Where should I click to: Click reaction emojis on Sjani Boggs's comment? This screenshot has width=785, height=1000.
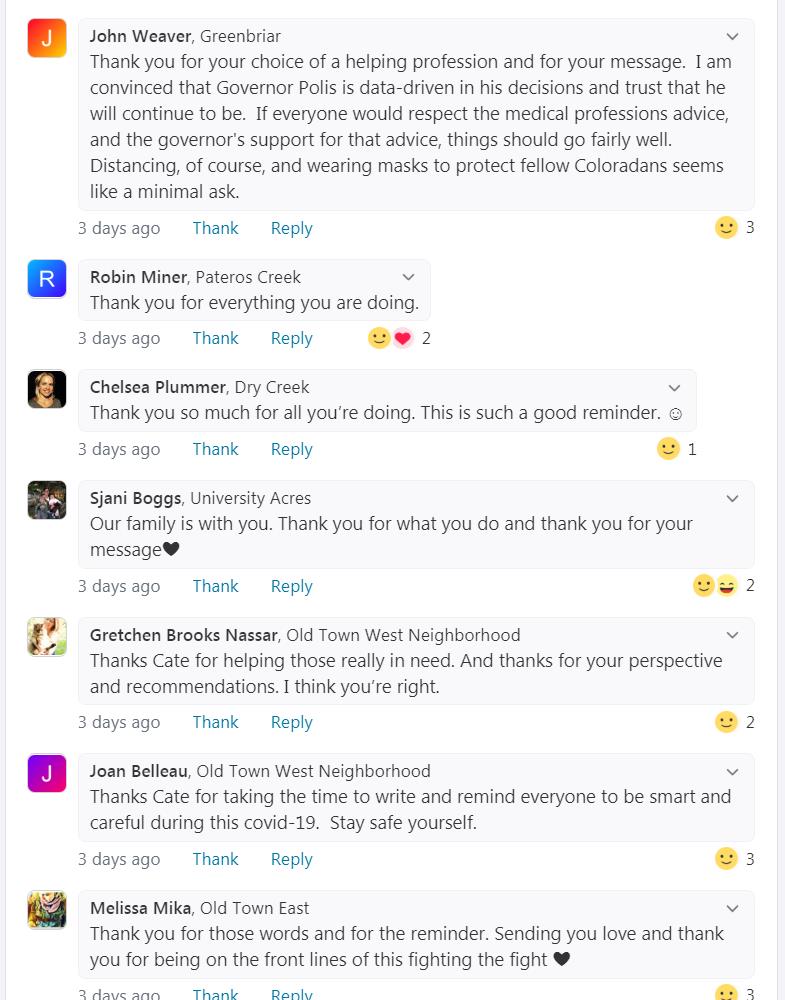pos(715,586)
